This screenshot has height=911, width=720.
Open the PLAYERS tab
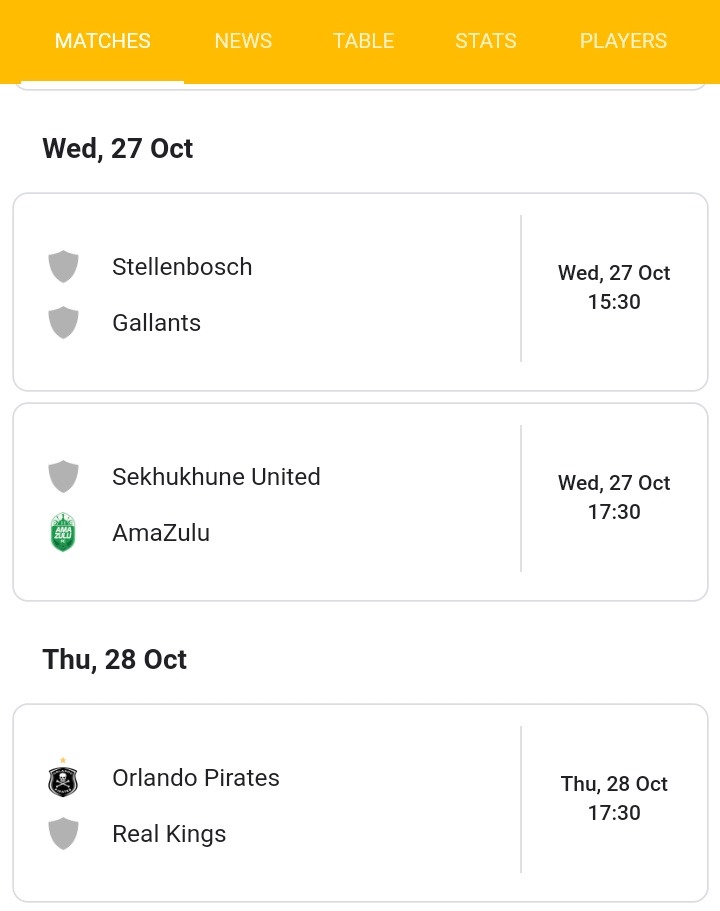click(624, 41)
